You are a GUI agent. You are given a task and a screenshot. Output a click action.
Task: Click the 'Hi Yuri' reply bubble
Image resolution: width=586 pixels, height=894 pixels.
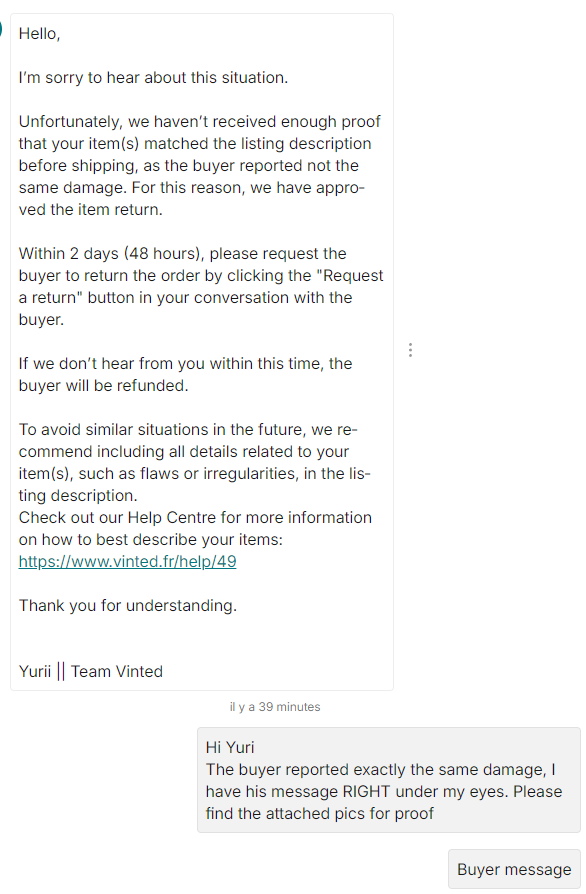389,780
